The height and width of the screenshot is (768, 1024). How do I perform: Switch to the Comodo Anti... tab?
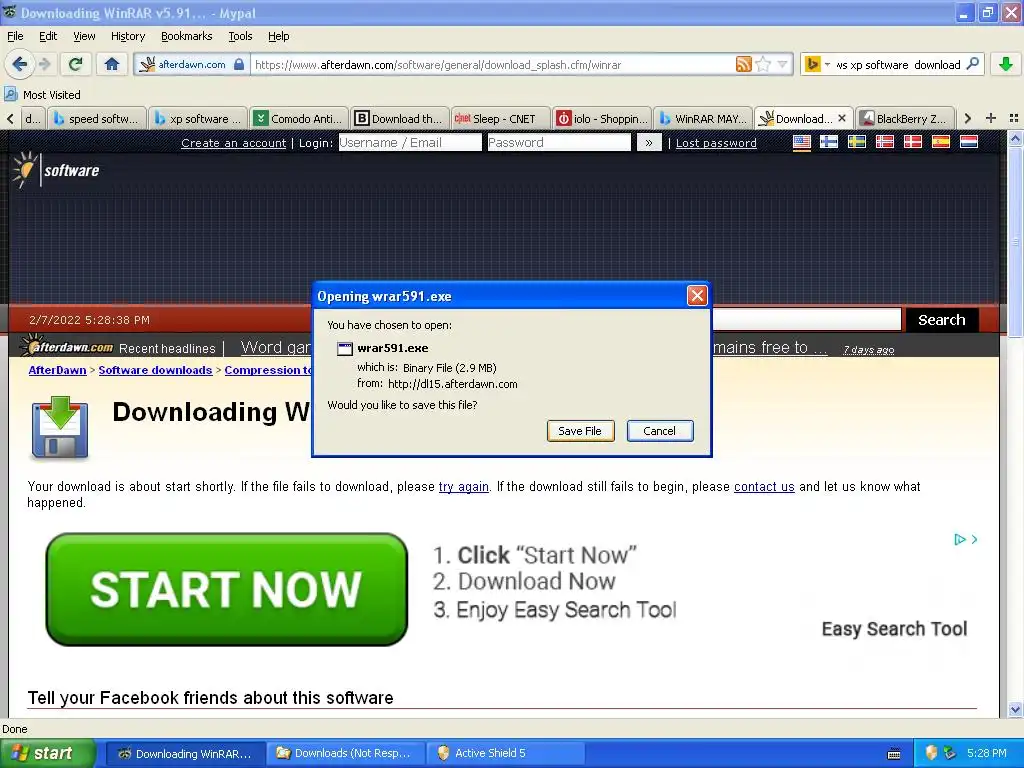[298, 118]
